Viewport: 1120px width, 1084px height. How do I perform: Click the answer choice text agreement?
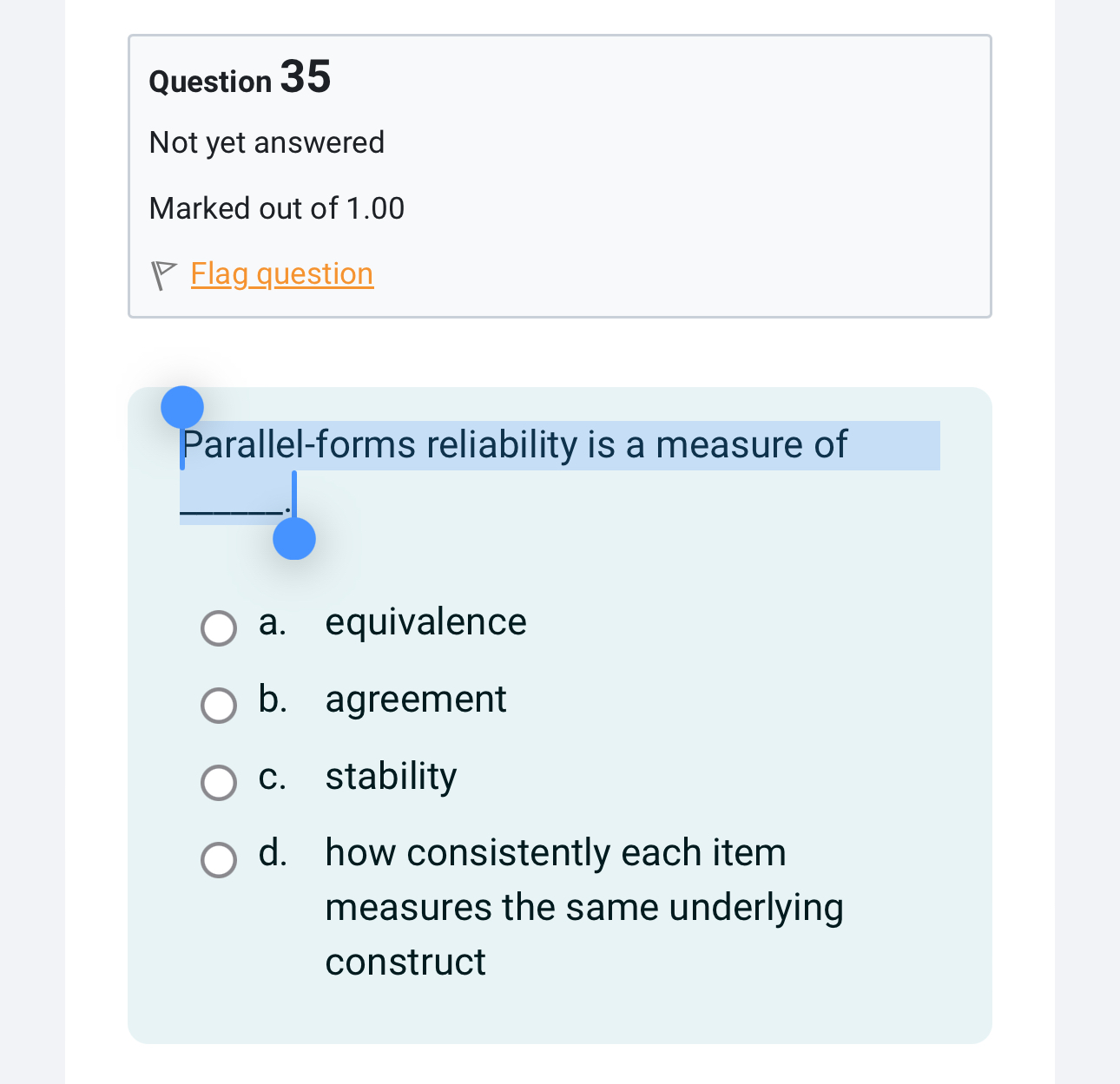(x=416, y=700)
